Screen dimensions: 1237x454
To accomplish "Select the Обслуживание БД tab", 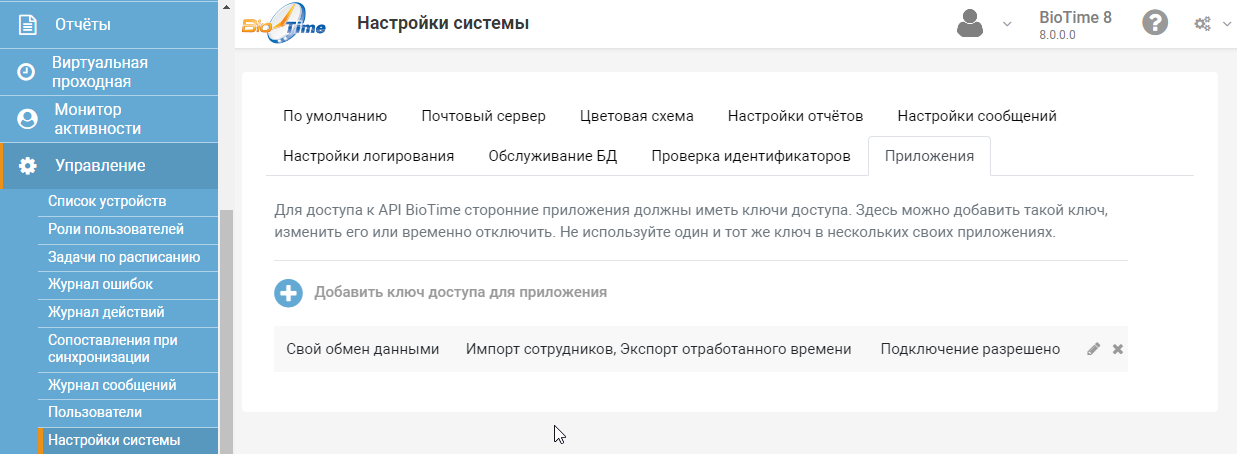I will point(553,156).
